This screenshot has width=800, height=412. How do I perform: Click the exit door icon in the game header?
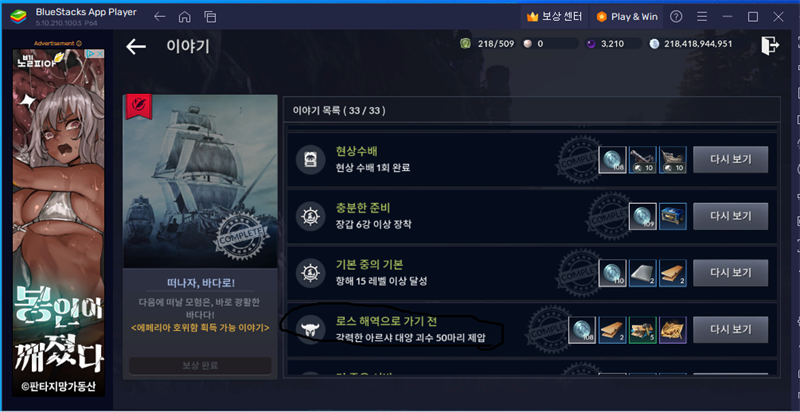(770, 45)
